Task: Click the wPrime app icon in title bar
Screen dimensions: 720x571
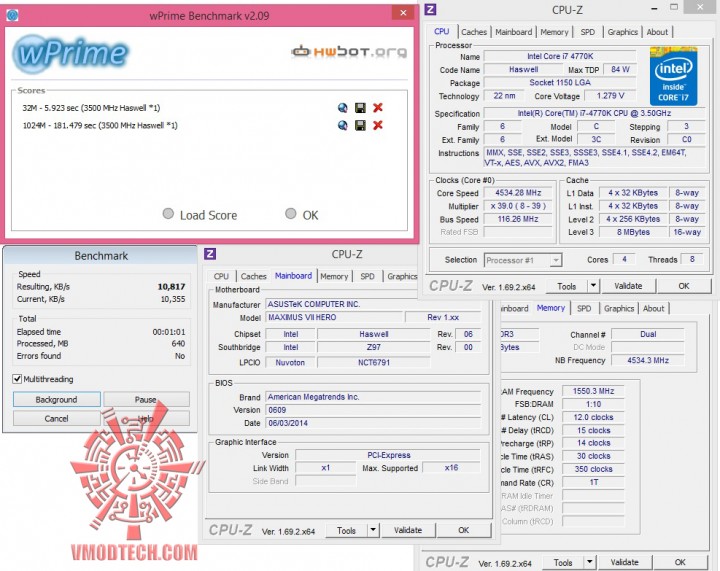Action: coord(12,16)
